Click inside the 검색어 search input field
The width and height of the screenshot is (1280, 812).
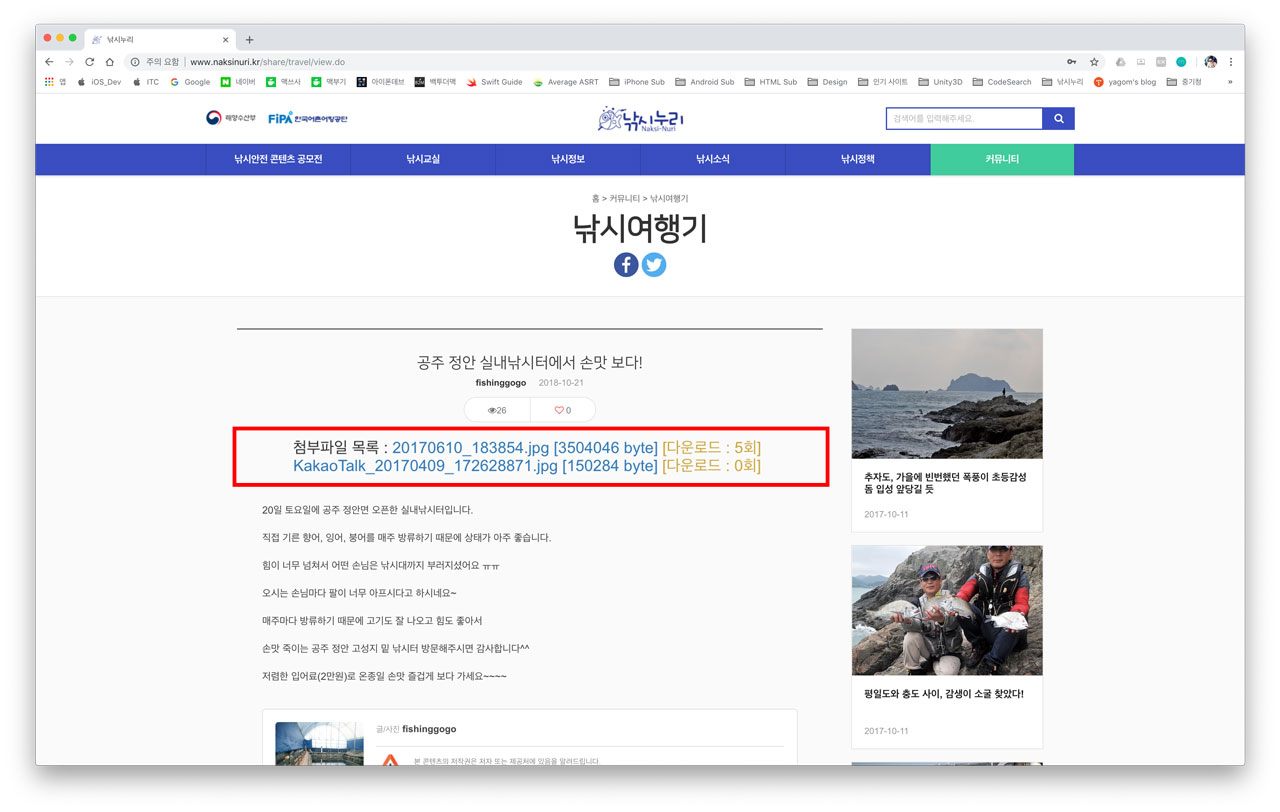(x=960, y=118)
